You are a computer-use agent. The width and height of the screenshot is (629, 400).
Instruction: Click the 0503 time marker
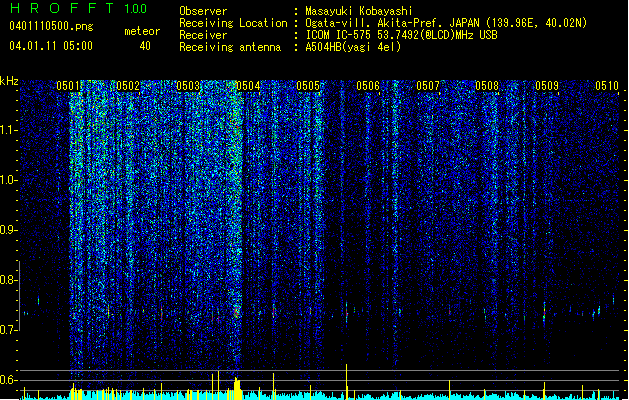[188, 86]
